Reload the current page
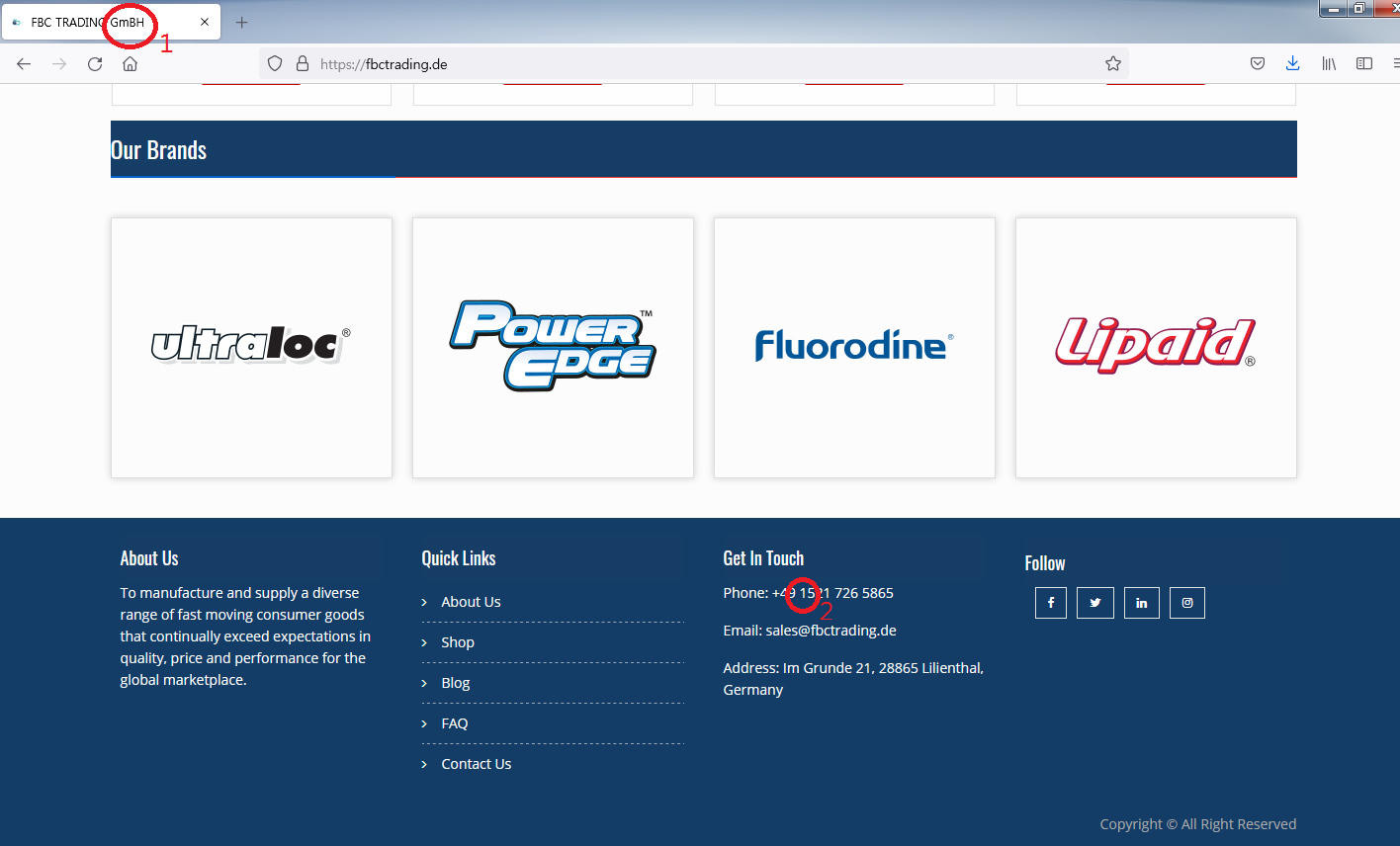1400x846 pixels. 95,64
